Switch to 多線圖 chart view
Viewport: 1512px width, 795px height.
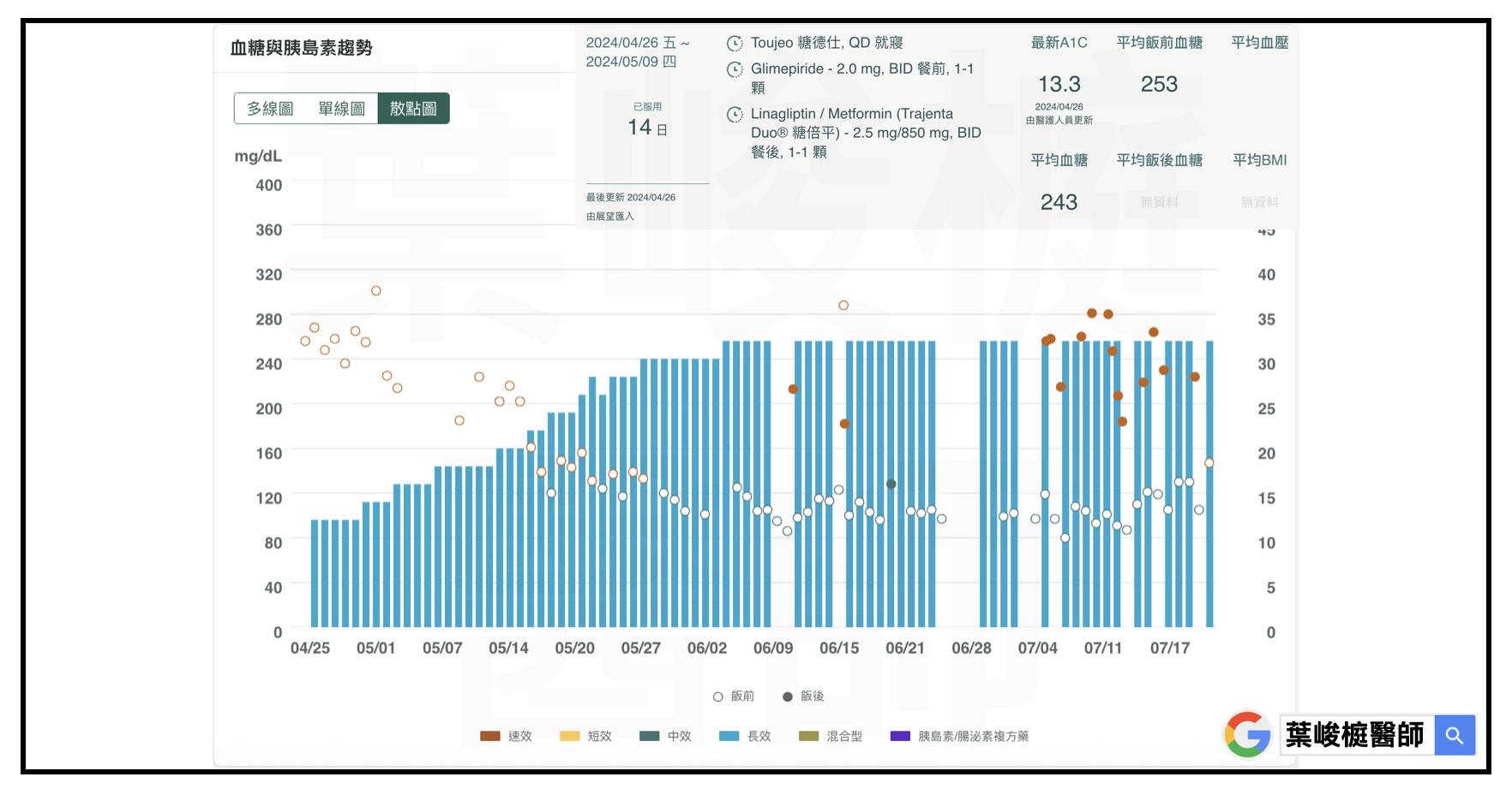click(270, 109)
